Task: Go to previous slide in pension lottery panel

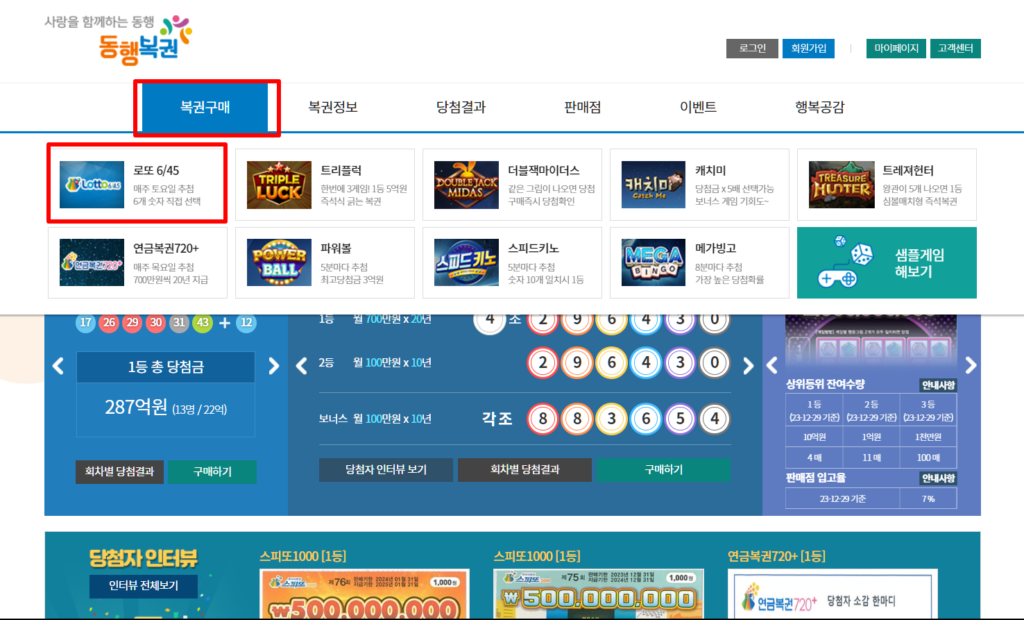Action: (301, 366)
